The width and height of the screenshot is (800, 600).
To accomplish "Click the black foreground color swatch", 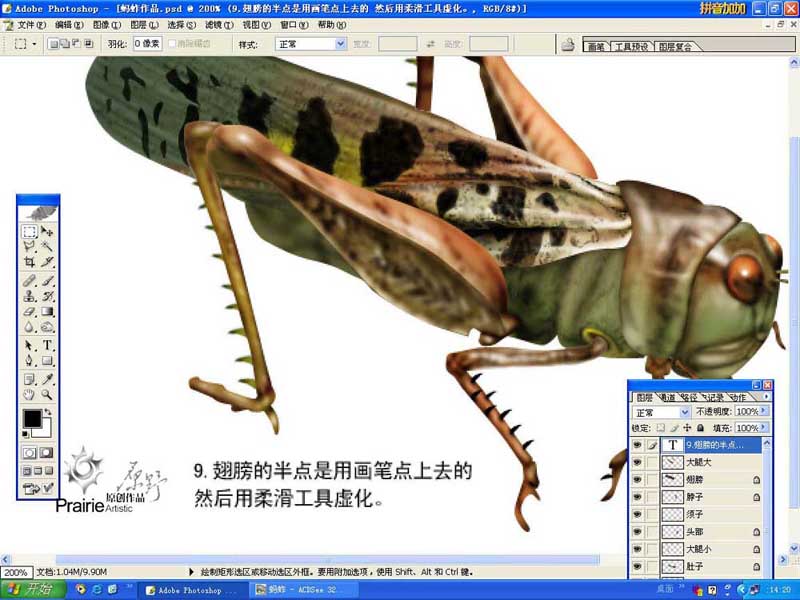I will point(32,418).
